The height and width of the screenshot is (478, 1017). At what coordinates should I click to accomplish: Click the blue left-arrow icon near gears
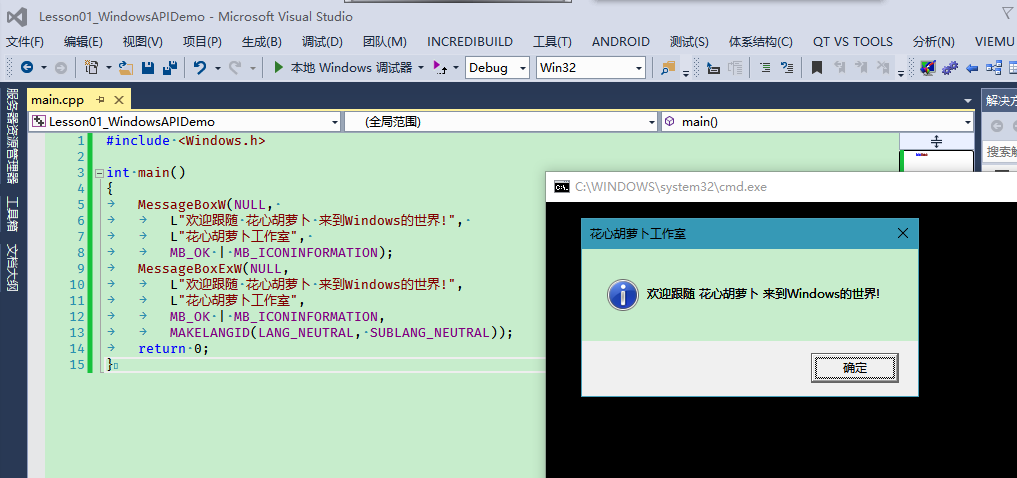(x=972, y=68)
